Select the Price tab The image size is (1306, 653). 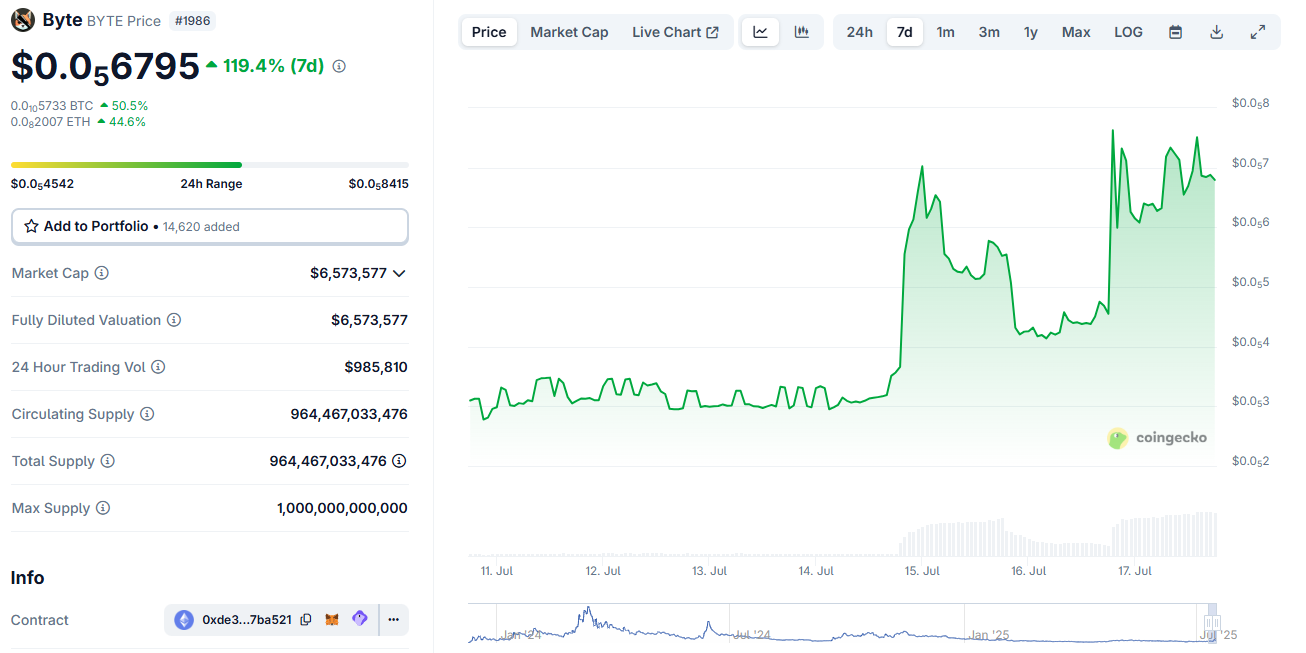(x=489, y=32)
